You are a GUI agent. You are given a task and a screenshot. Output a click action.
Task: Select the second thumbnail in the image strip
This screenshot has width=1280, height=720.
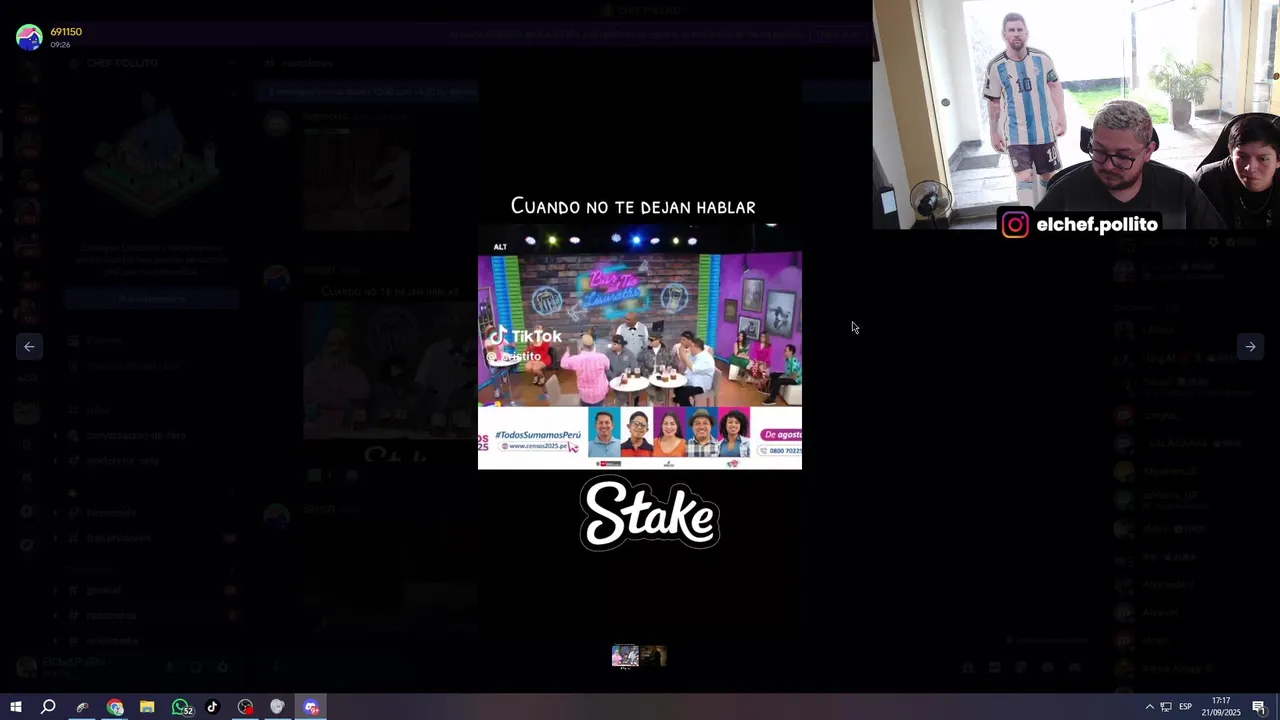click(653, 656)
